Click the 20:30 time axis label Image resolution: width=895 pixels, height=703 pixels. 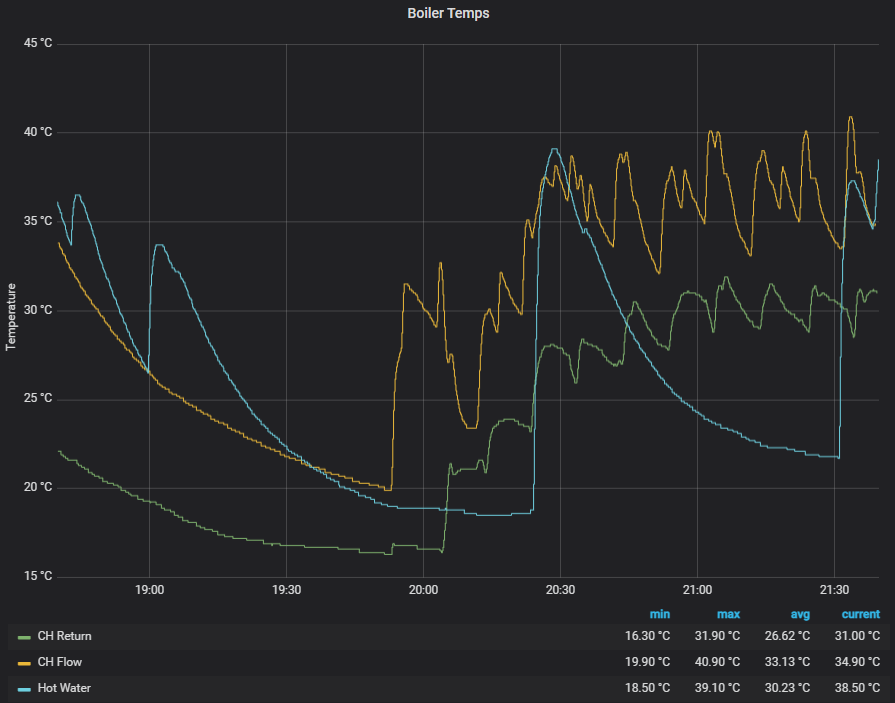(561, 590)
